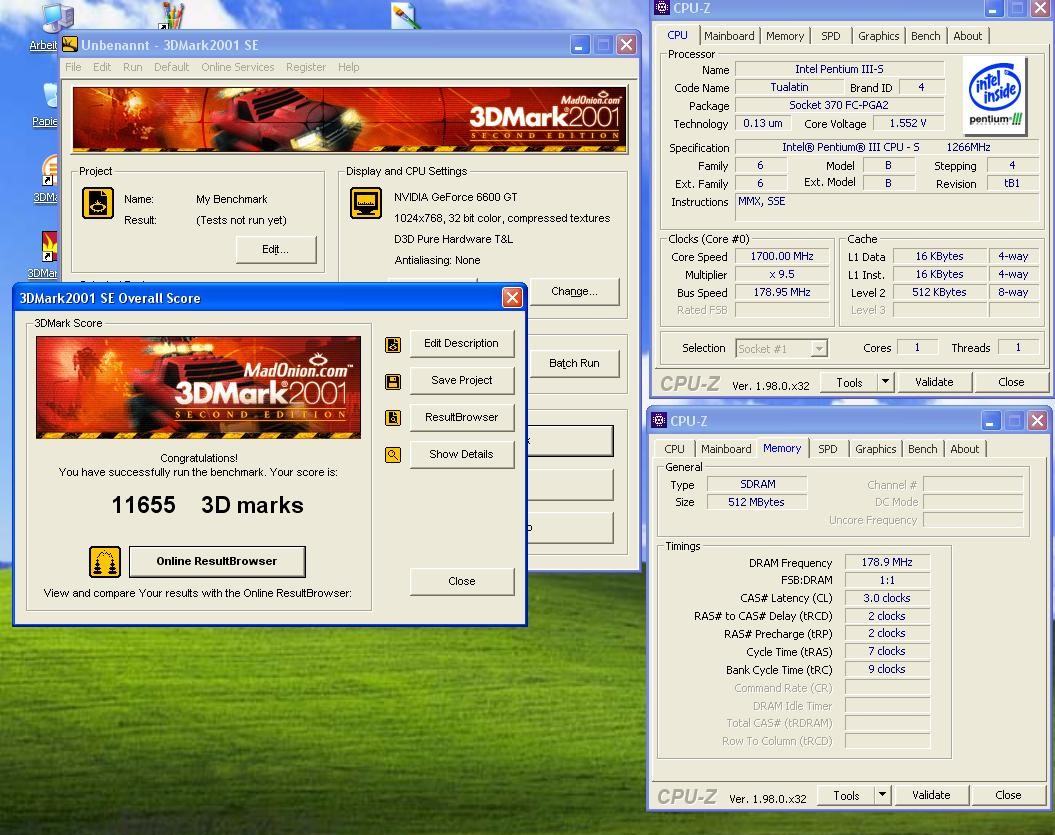The image size is (1055, 835).
Task: Click Validate in the top CPU-Z window
Action: click(934, 382)
